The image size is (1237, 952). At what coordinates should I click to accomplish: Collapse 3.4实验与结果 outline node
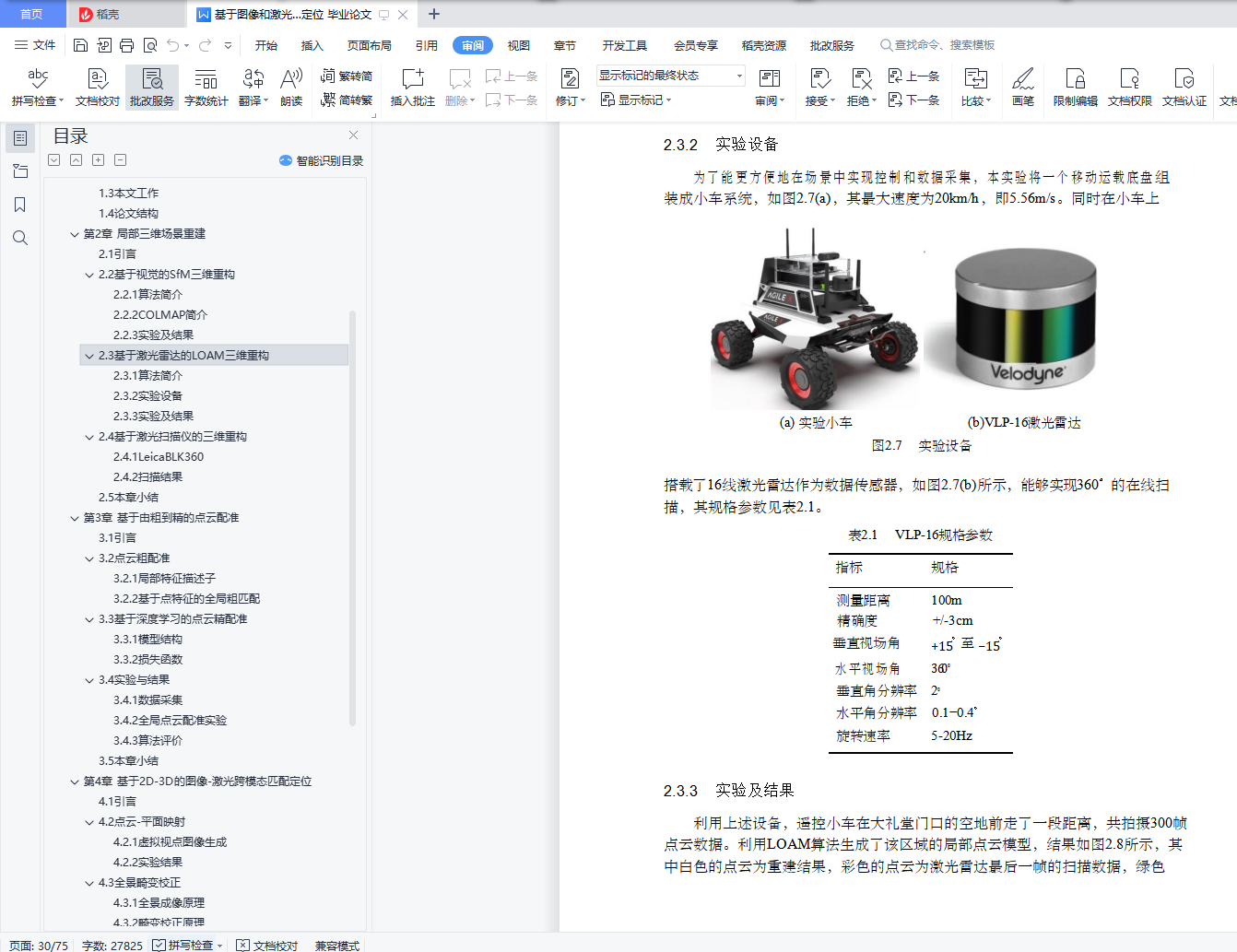tap(89, 680)
